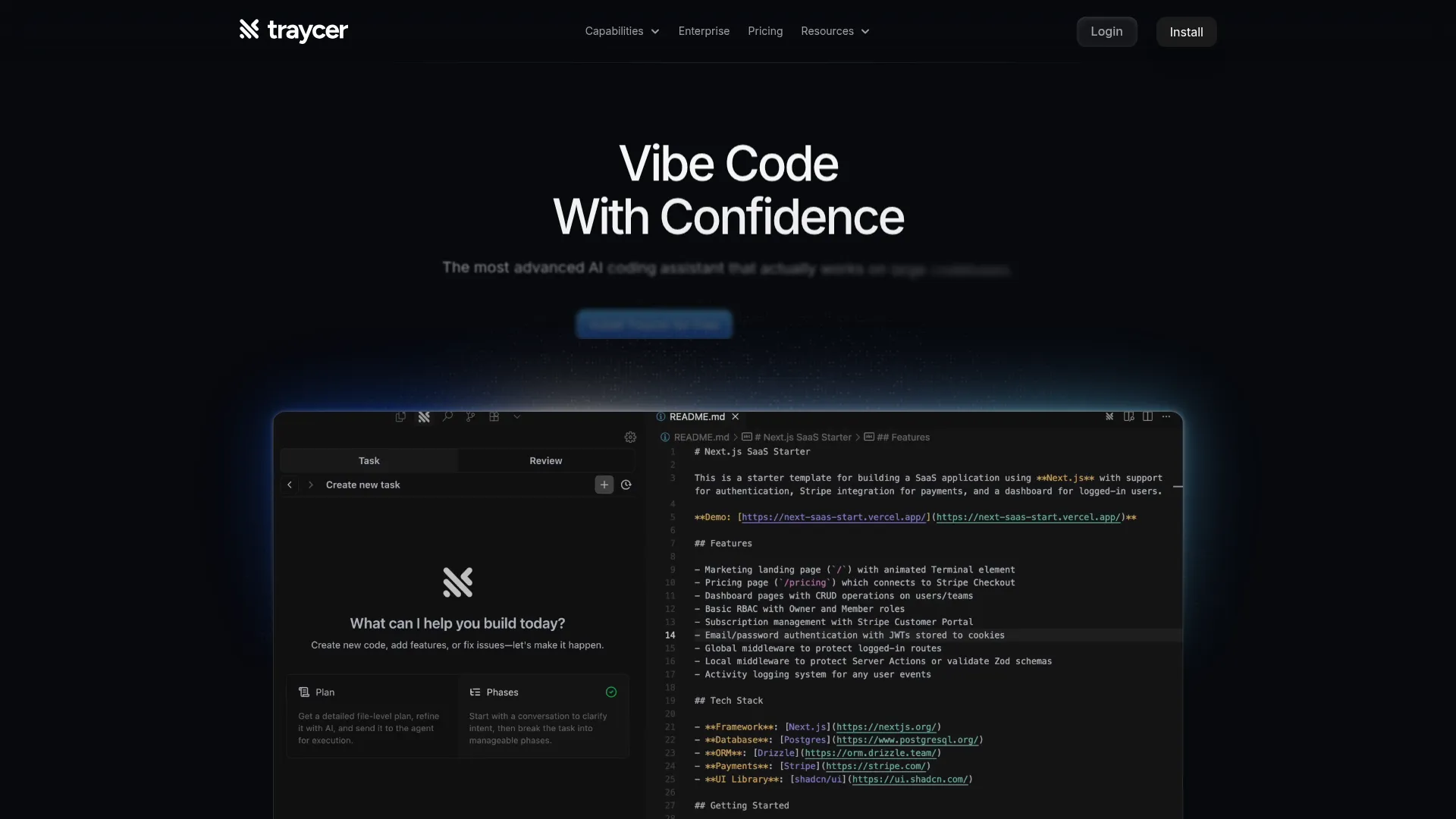Split the editor with the split-view icon
1456x819 pixels.
[1147, 416]
